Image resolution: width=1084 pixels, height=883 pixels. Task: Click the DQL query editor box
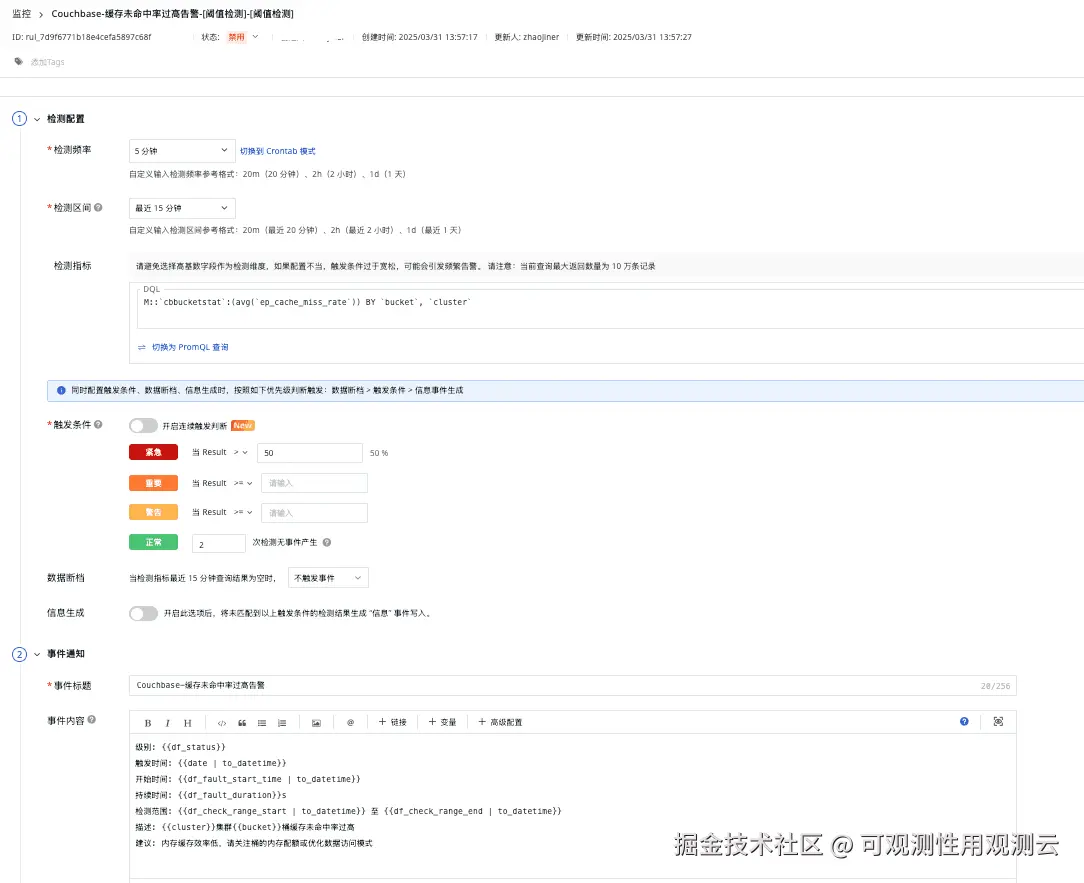[611, 308]
